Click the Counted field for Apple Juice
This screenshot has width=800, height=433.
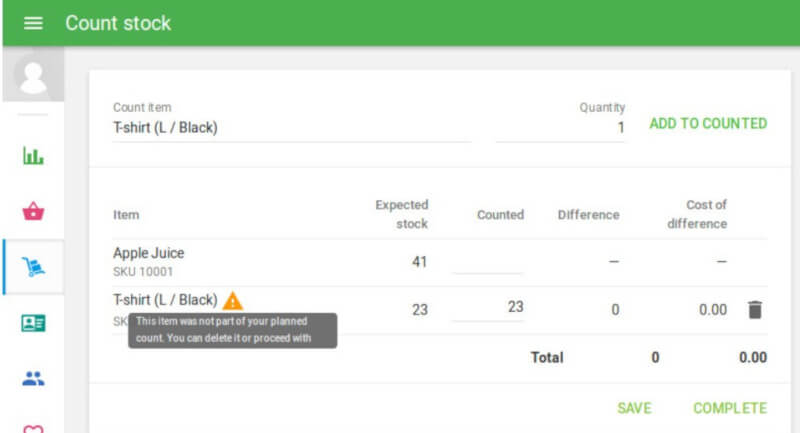[487, 262]
